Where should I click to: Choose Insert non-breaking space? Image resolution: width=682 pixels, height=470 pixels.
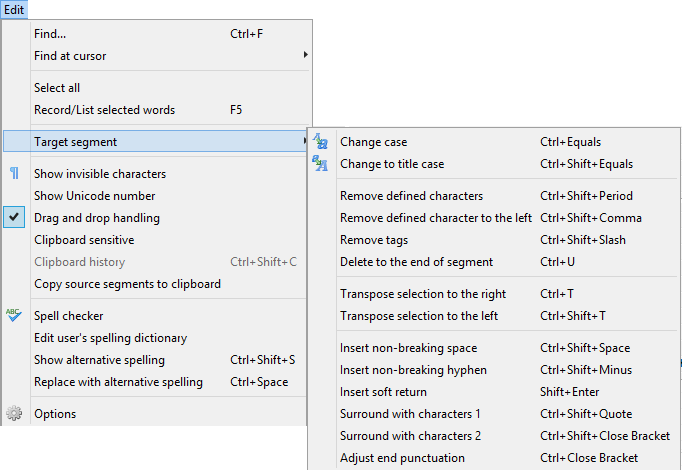pyautogui.click(x=408, y=348)
